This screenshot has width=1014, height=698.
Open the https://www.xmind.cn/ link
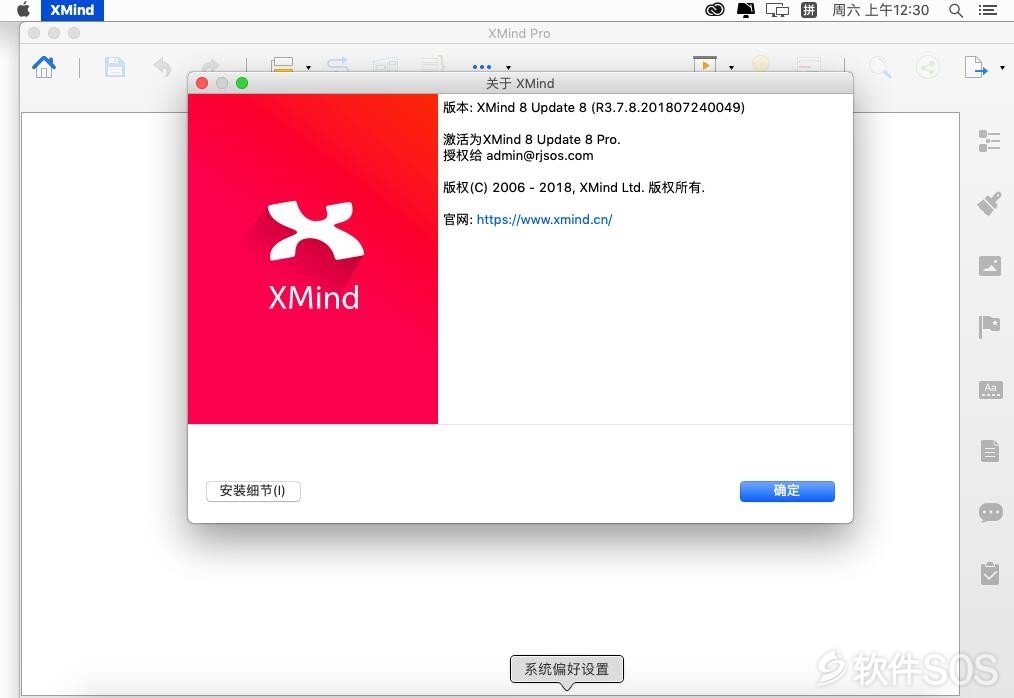(544, 219)
